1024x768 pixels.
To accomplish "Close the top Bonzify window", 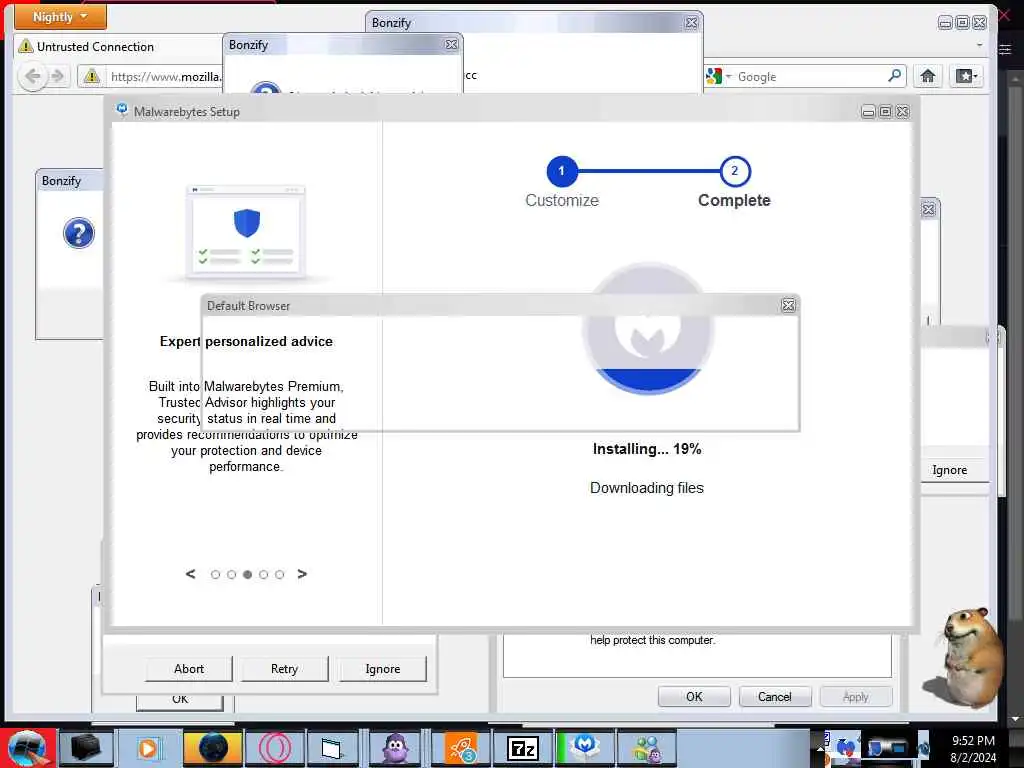I will tap(692, 23).
